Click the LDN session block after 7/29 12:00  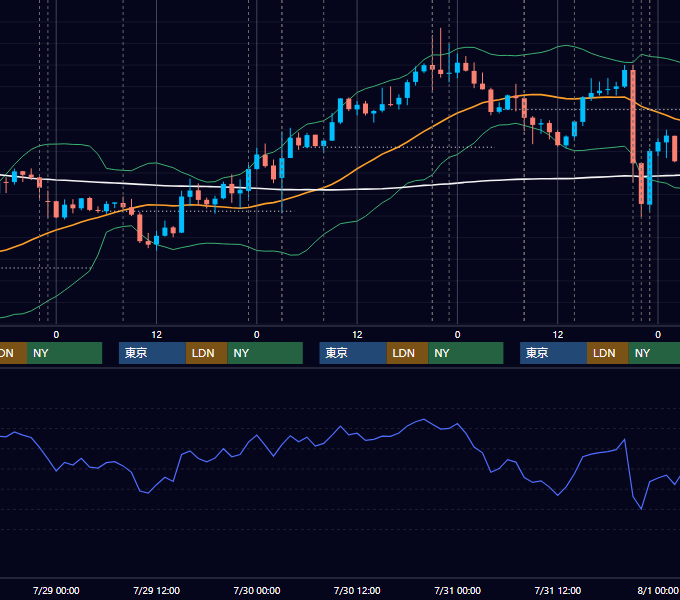[x=206, y=353]
